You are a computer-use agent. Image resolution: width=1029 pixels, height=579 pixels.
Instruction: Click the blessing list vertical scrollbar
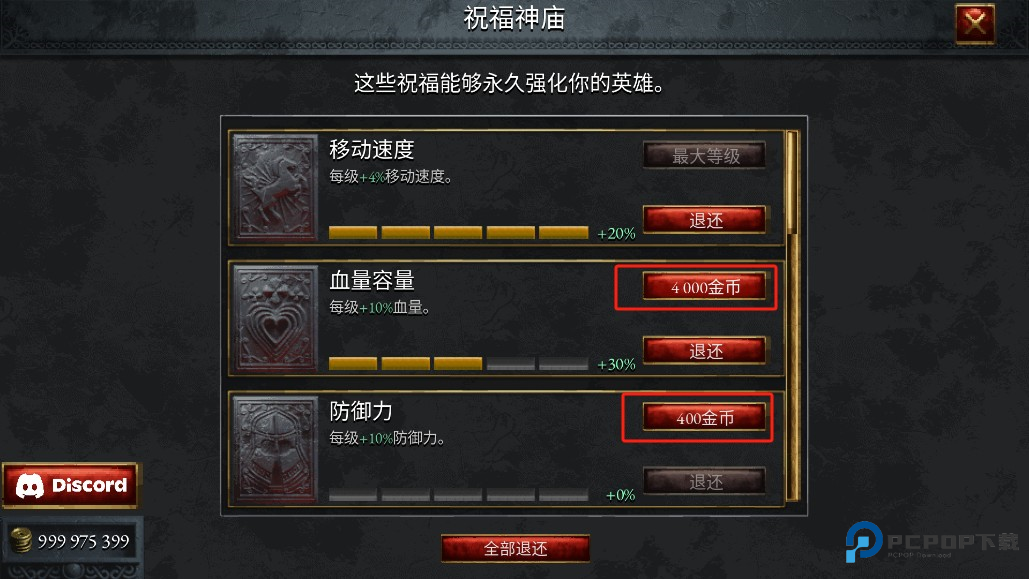[793, 315]
